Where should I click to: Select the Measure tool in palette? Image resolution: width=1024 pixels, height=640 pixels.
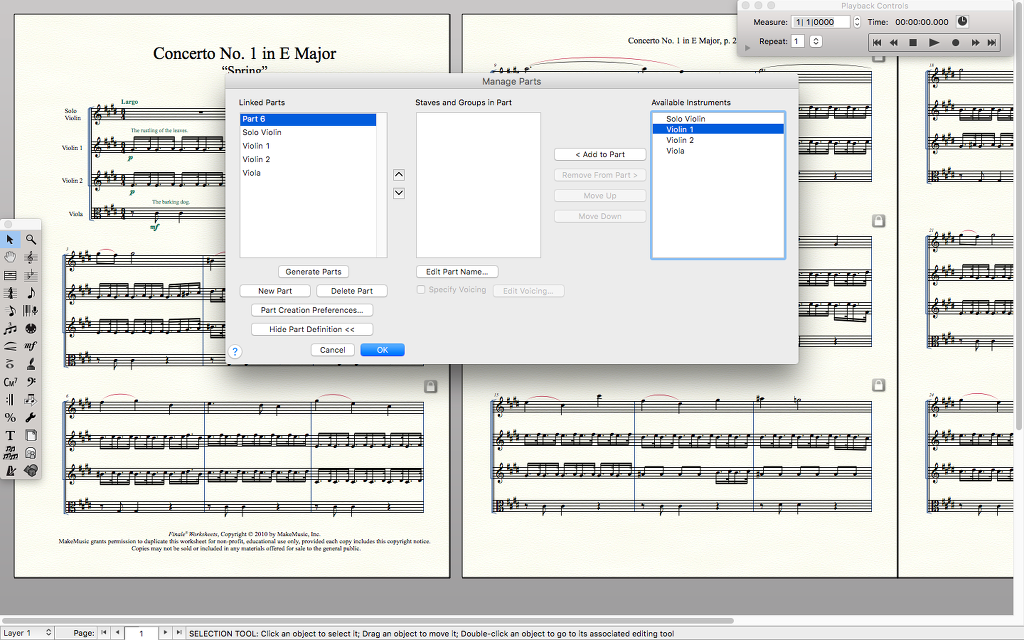(x=10, y=276)
